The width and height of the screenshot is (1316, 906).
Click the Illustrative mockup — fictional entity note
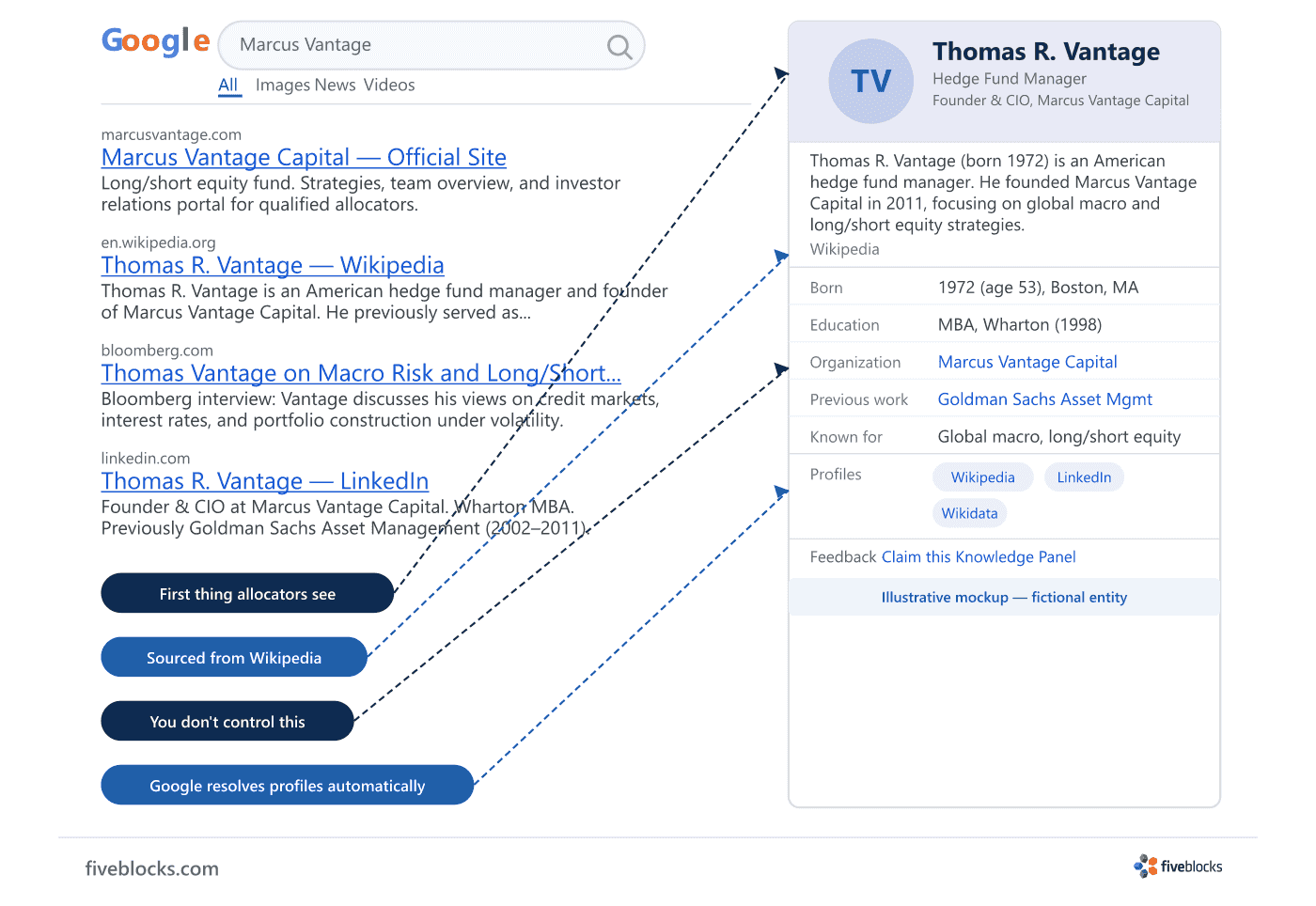coord(1004,598)
